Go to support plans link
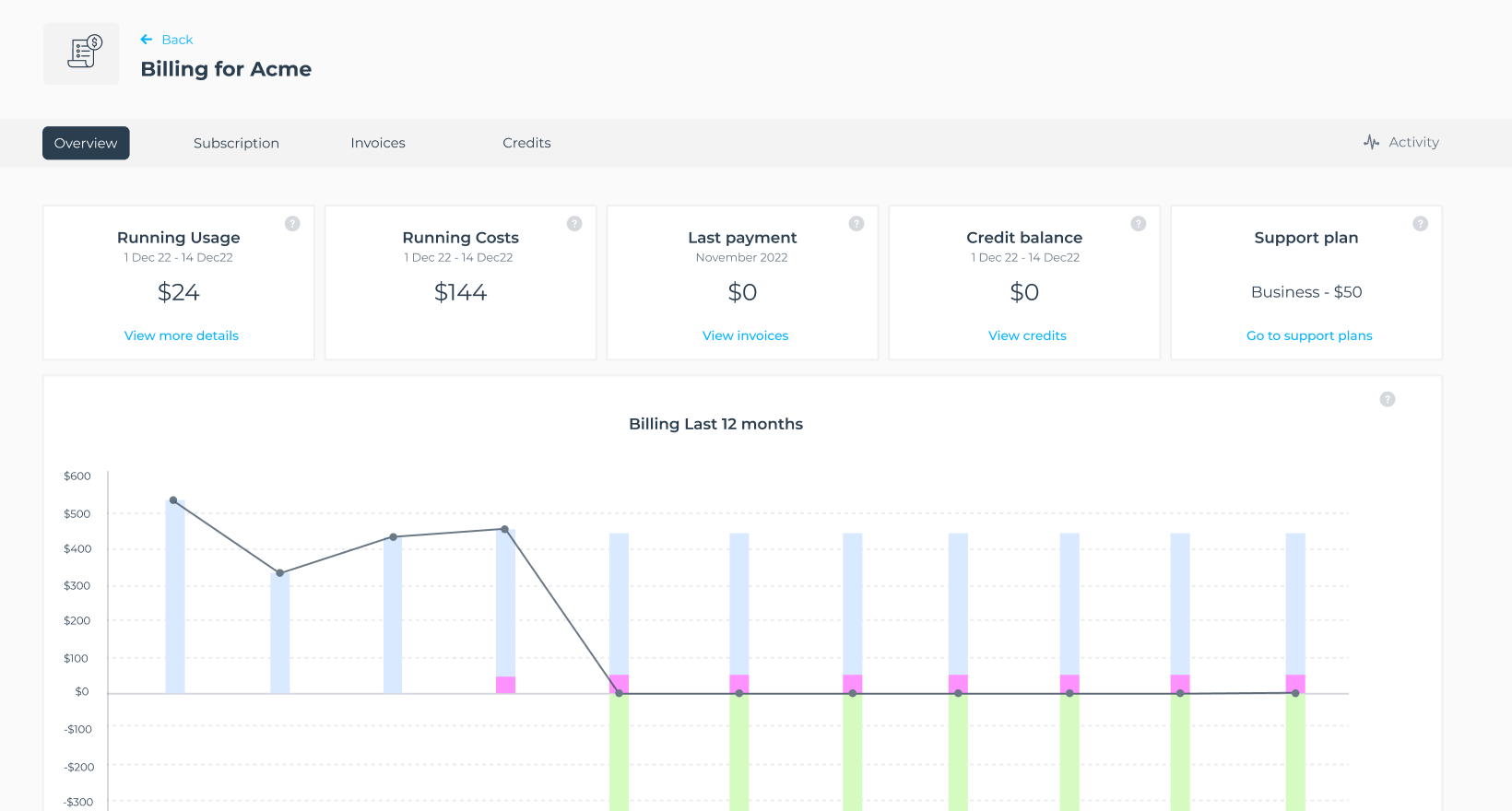This screenshot has height=811, width=1512. pos(1309,335)
